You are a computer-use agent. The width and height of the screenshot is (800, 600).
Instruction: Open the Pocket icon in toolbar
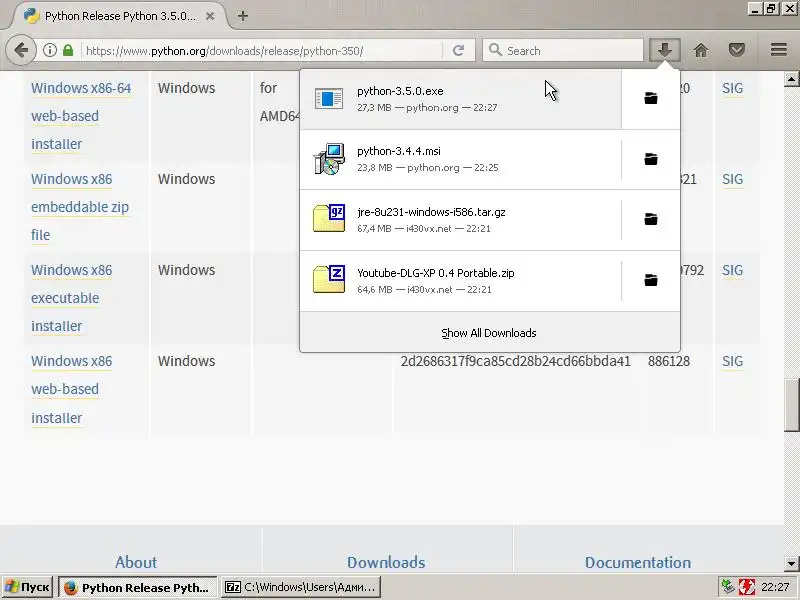(736, 50)
